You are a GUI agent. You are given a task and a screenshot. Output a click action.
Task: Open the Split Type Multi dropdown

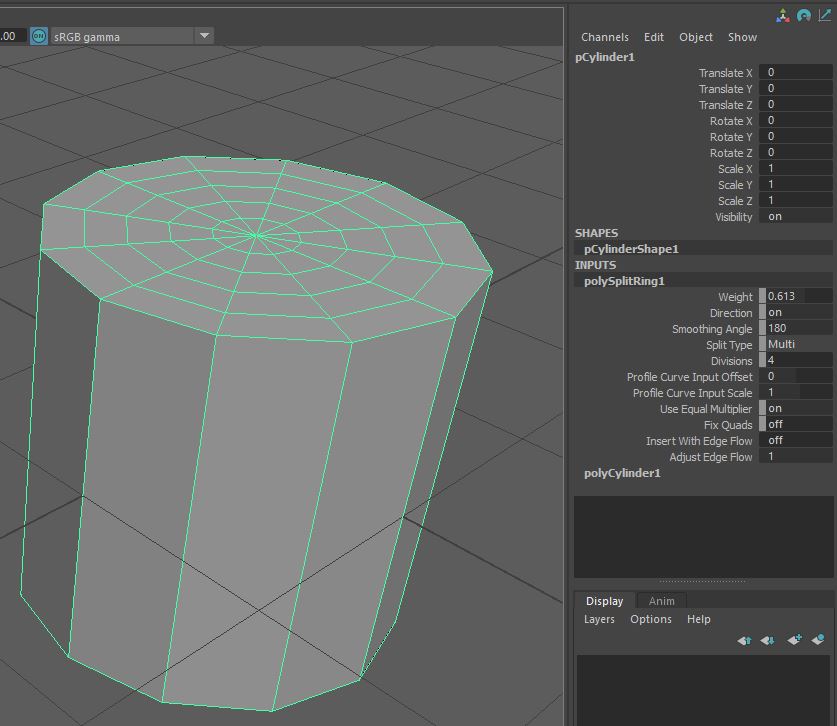coord(795,344)
